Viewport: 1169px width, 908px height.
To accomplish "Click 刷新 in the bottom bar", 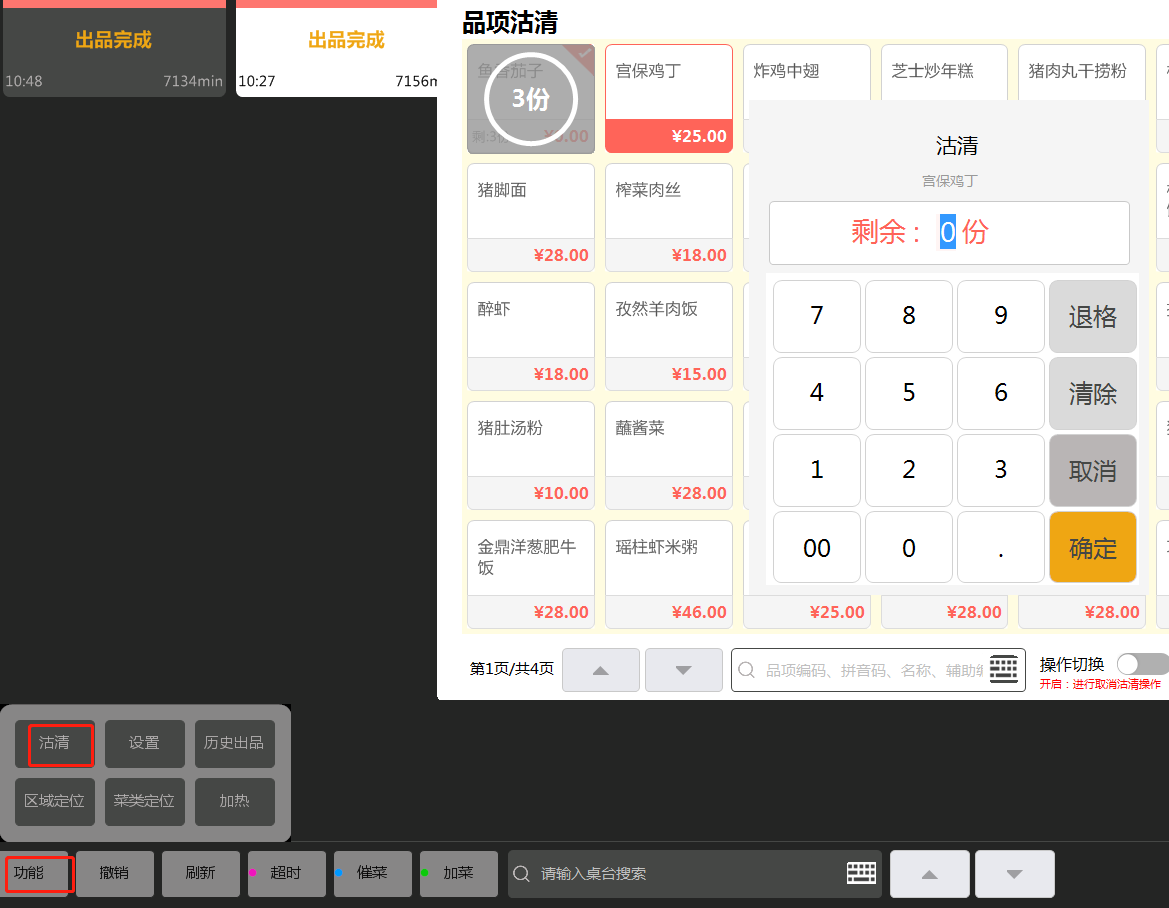I will point(201,874).
